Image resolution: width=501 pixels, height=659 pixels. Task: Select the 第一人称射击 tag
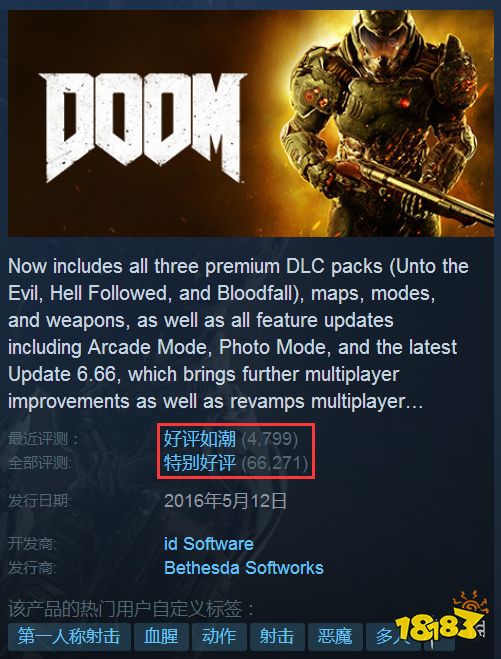point(69,636)
